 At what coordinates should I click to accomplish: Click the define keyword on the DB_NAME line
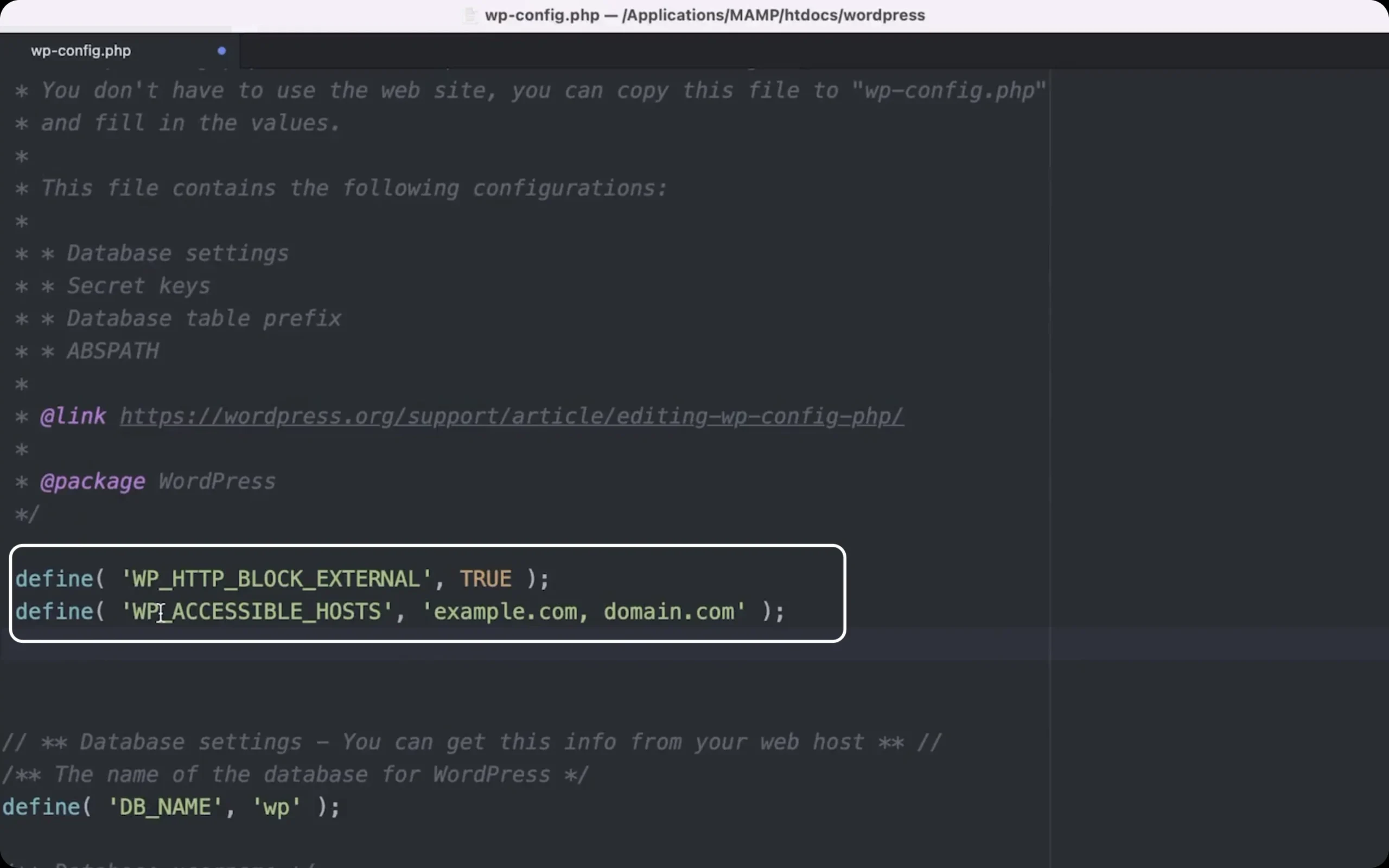pyautogui.click(x=41, y=807)
